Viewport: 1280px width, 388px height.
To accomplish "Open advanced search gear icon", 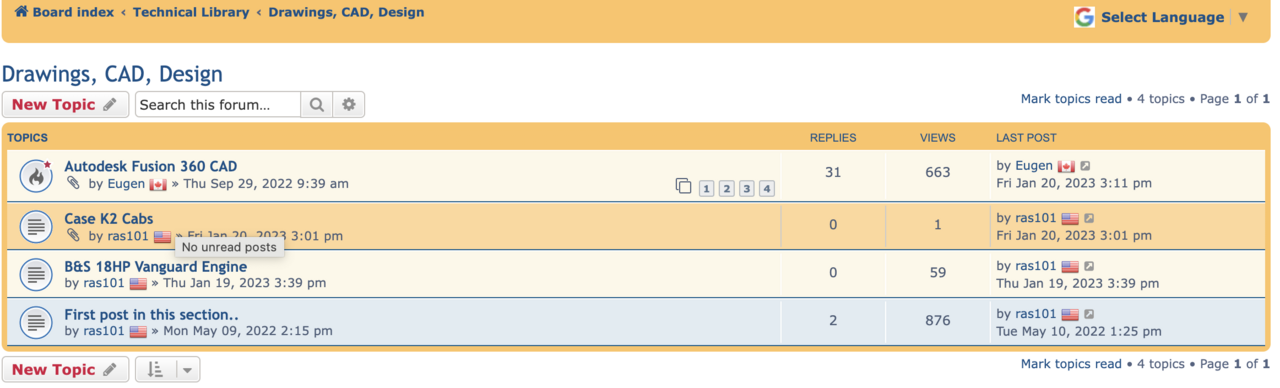I will click(x=348, y=105).
